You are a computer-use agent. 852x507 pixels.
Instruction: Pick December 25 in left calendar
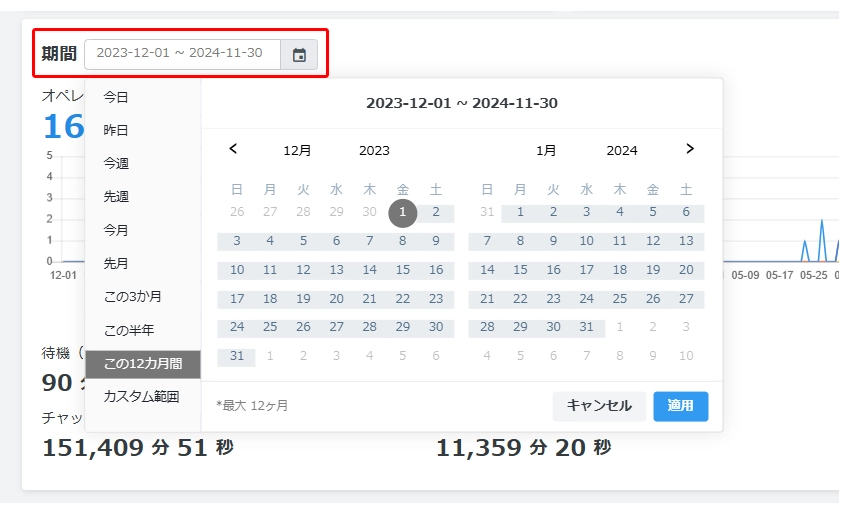(270, 327)
